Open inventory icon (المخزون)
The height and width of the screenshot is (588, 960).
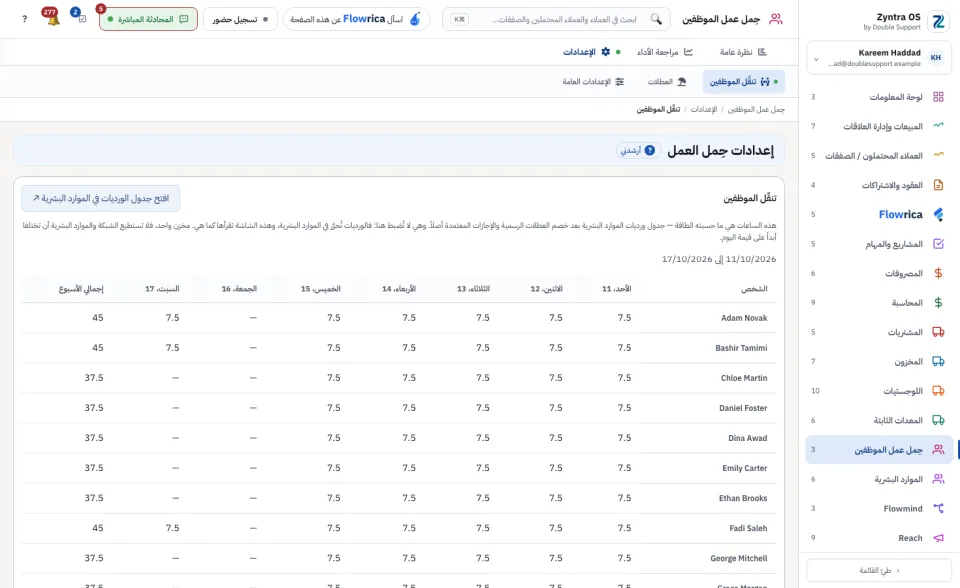[x=938, y=361]
